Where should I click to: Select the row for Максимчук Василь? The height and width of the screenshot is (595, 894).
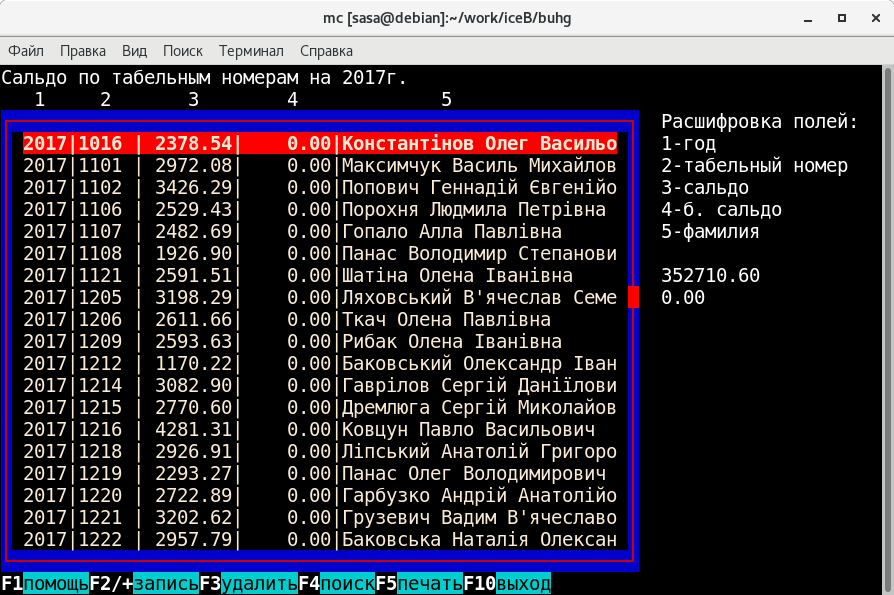pyautogui.click(x=320, y=165)
